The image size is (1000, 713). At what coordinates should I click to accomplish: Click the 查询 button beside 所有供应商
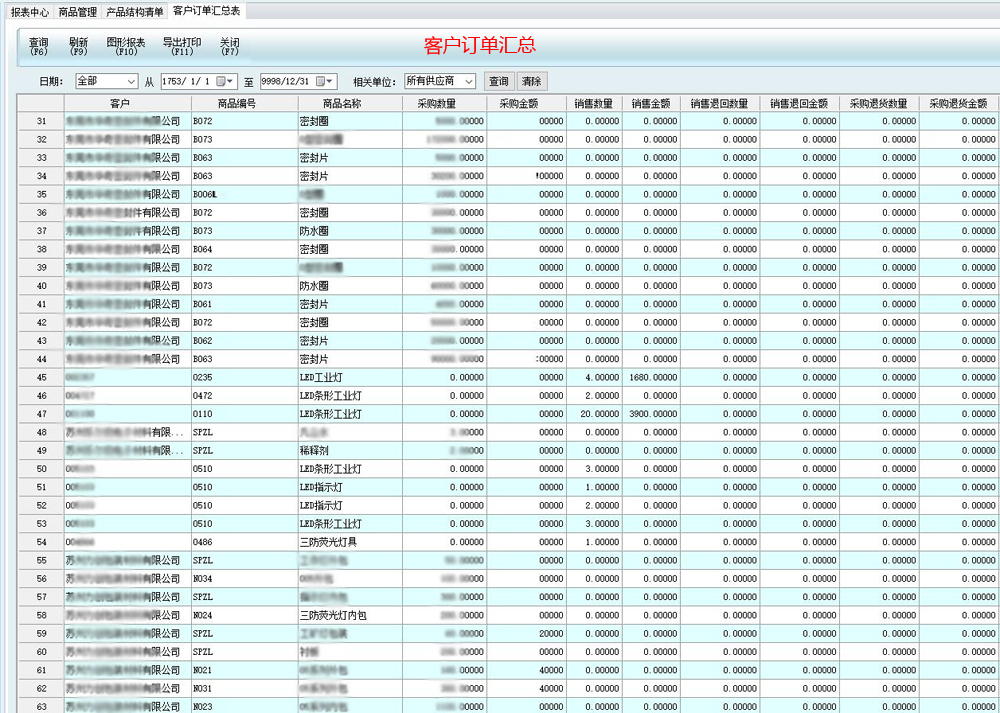click(x=499, y=81)
